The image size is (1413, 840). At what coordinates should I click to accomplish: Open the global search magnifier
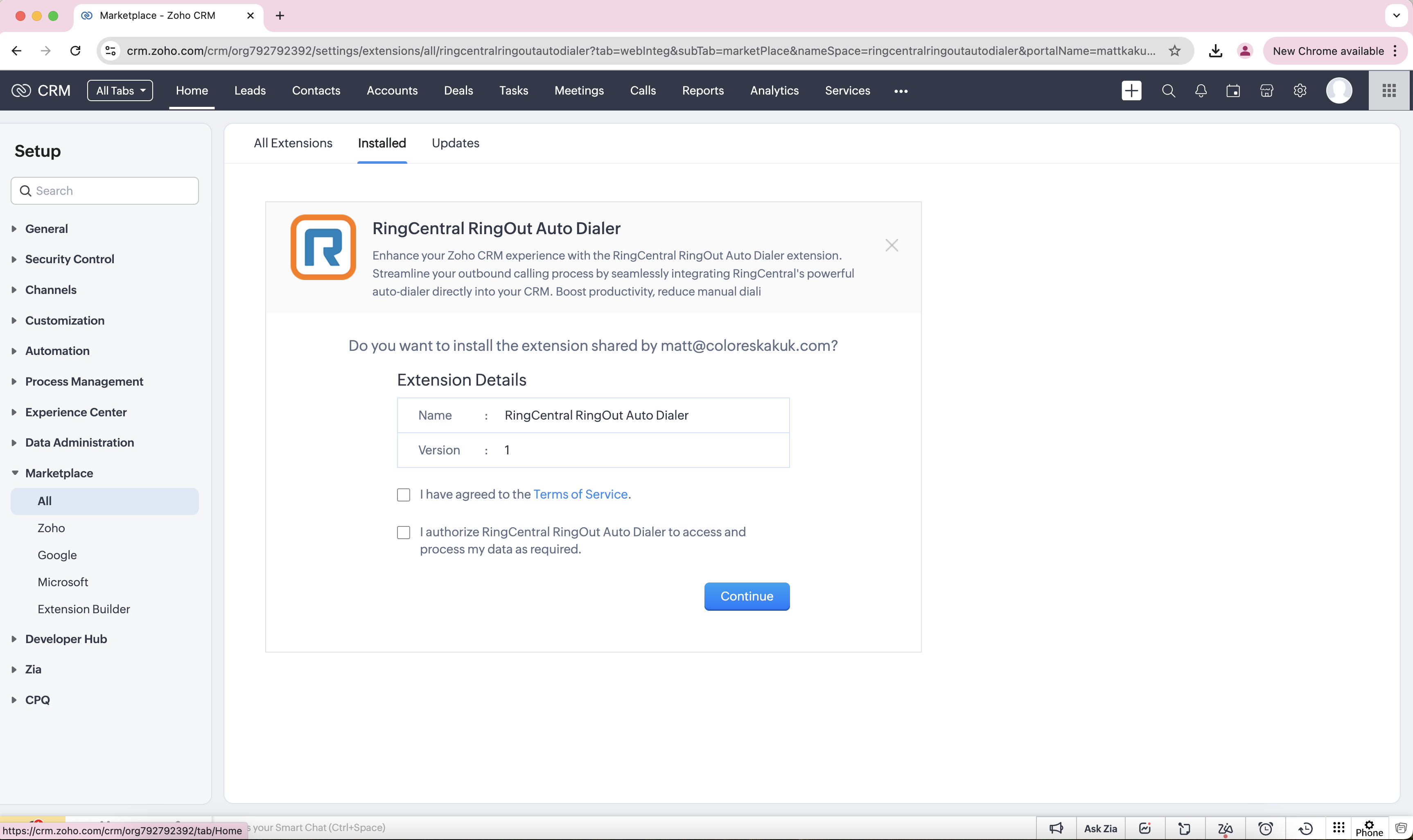click(1168, 90)
